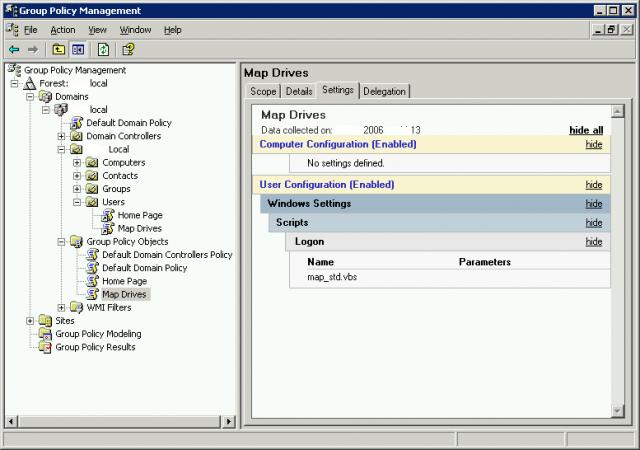Click the Group Policy Objects container icon
This screenshot has width=640, height=450.
[77, 241]
